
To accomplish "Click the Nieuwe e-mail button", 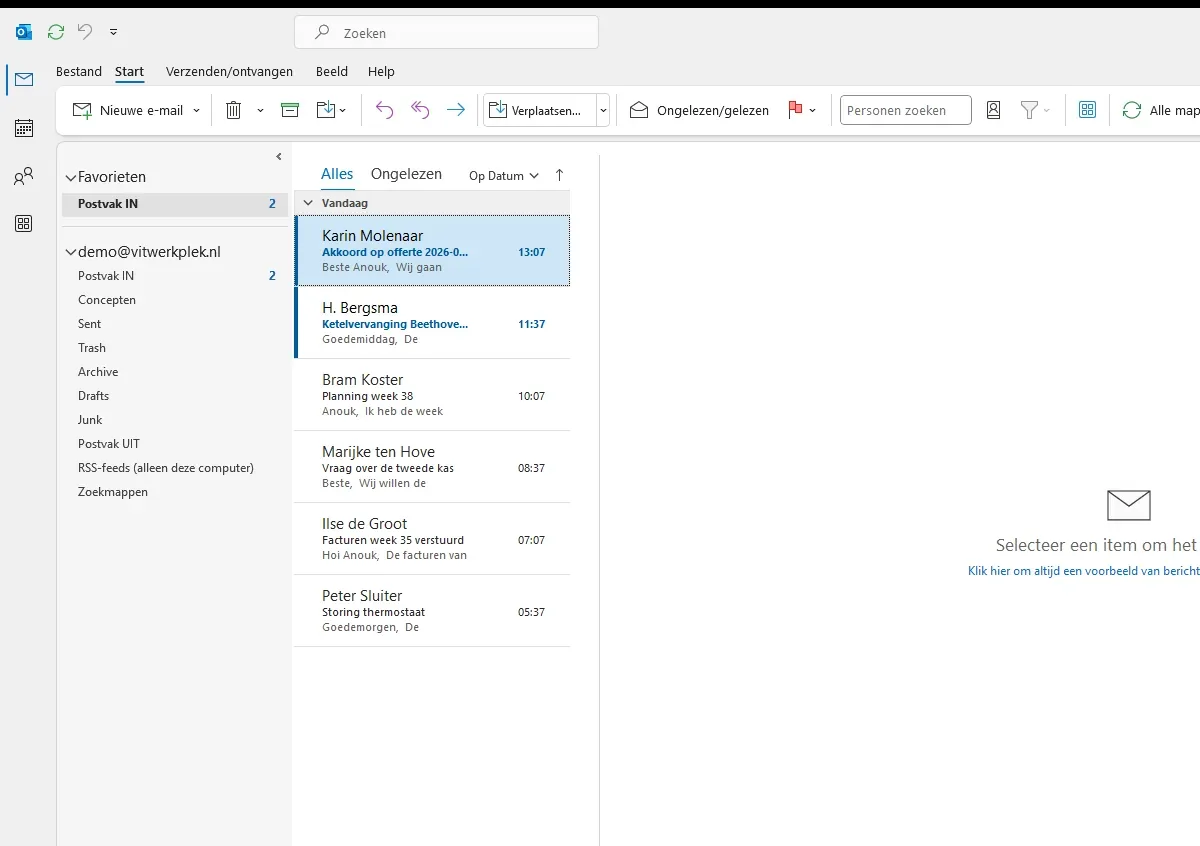I will [128, 110].
